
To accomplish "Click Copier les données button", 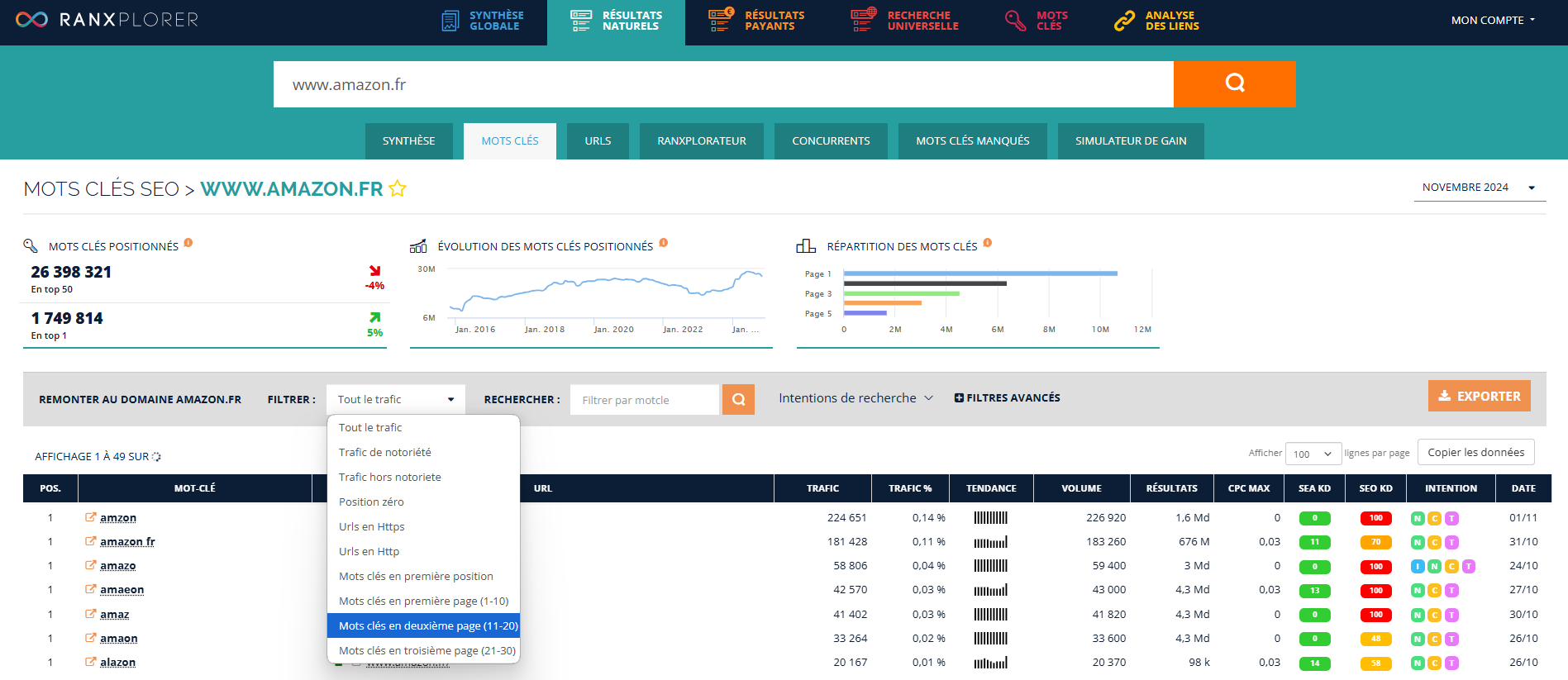I will pyautogui.click(x=1475, y=452).
